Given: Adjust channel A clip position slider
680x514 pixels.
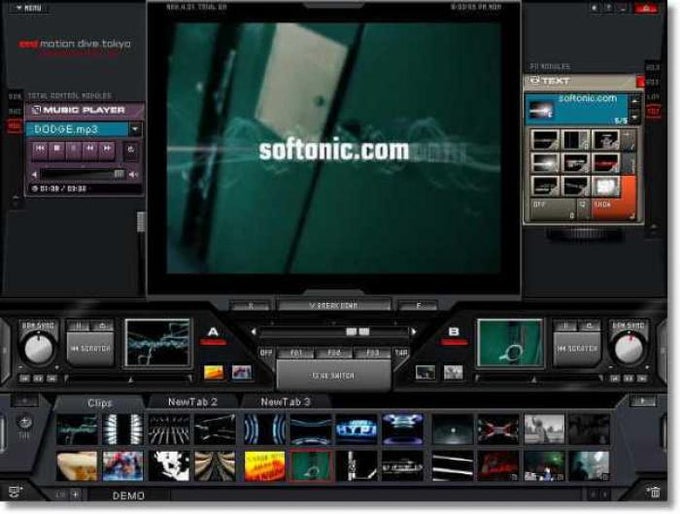Looking at the screenshot, I should (129, 379).
